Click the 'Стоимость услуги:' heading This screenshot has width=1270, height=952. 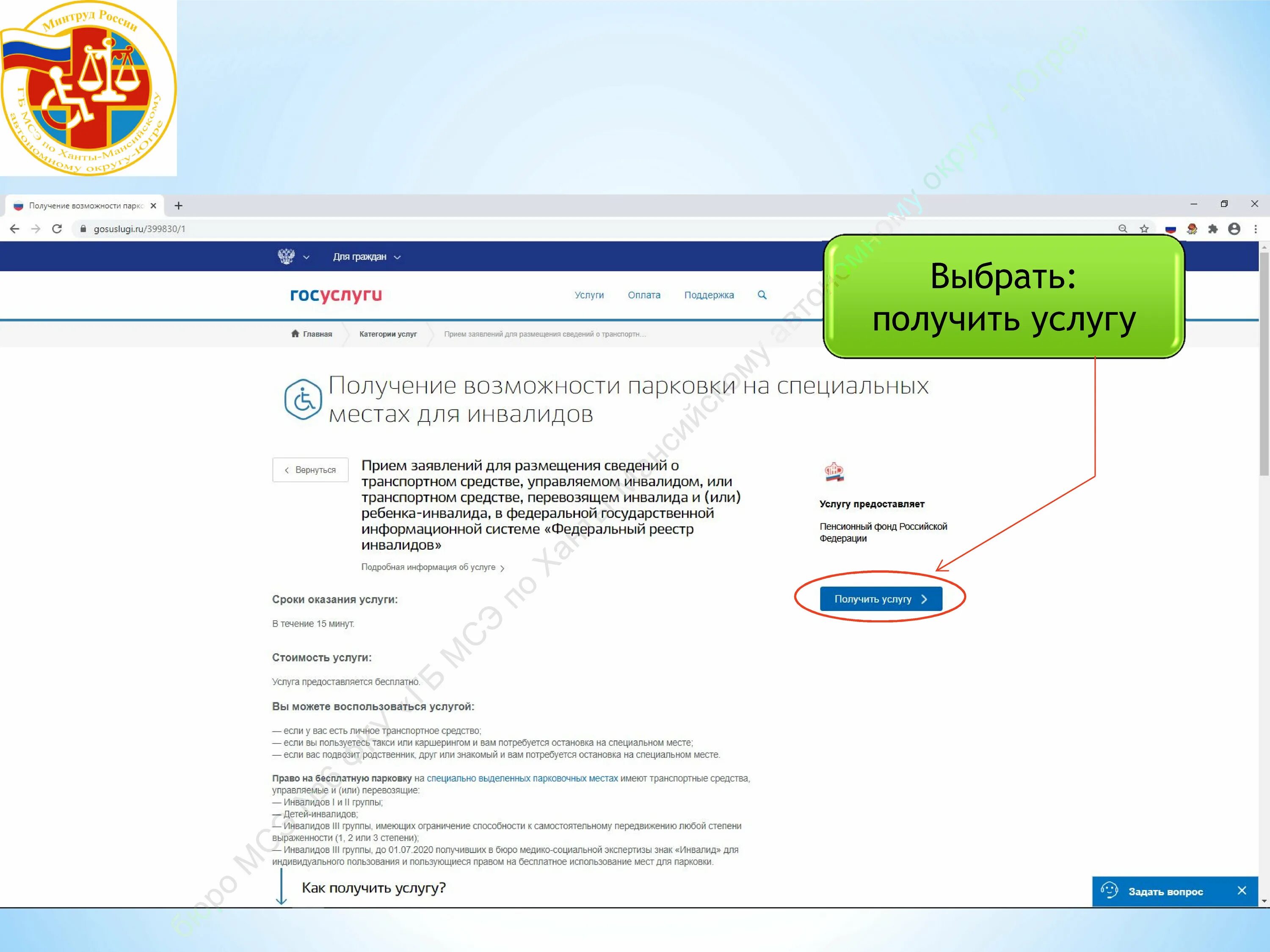click(x=321, y=658)
